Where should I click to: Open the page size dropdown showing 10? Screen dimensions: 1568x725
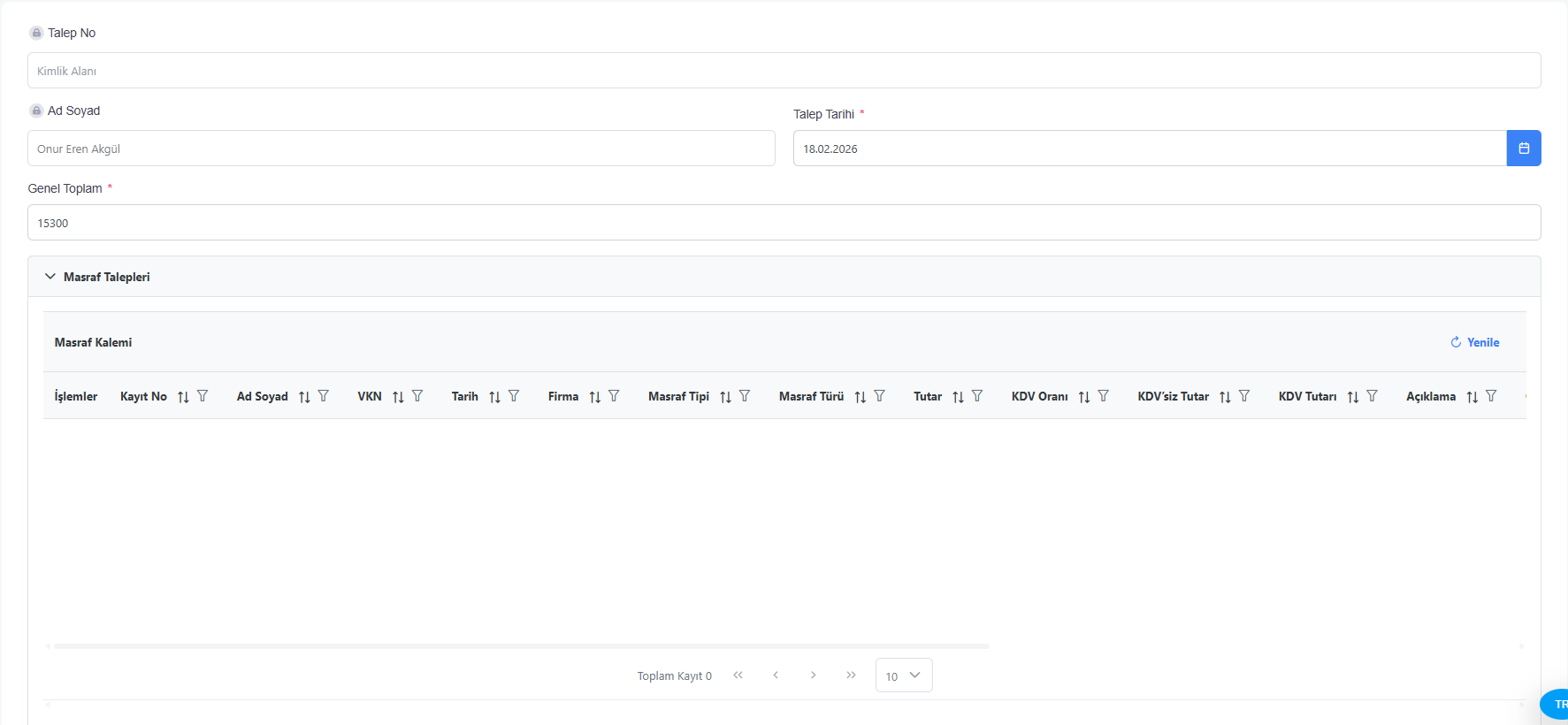pos(903,675)
